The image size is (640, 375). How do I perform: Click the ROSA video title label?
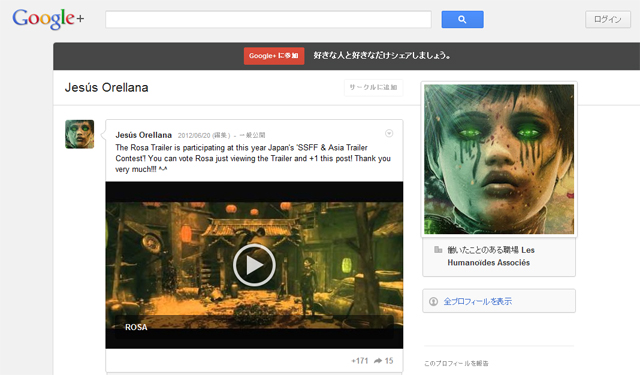[136, 327]
